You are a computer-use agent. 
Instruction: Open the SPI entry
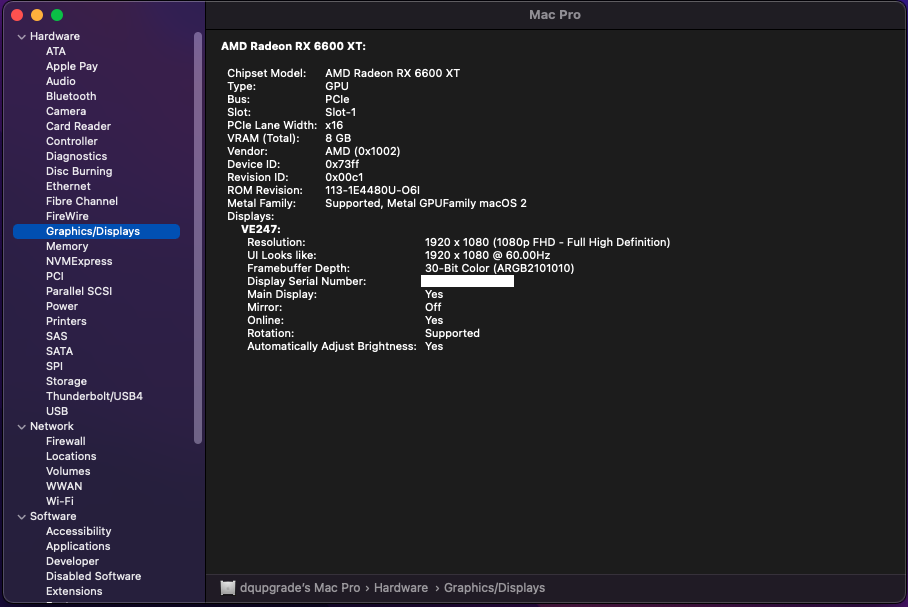click(54, 366)
